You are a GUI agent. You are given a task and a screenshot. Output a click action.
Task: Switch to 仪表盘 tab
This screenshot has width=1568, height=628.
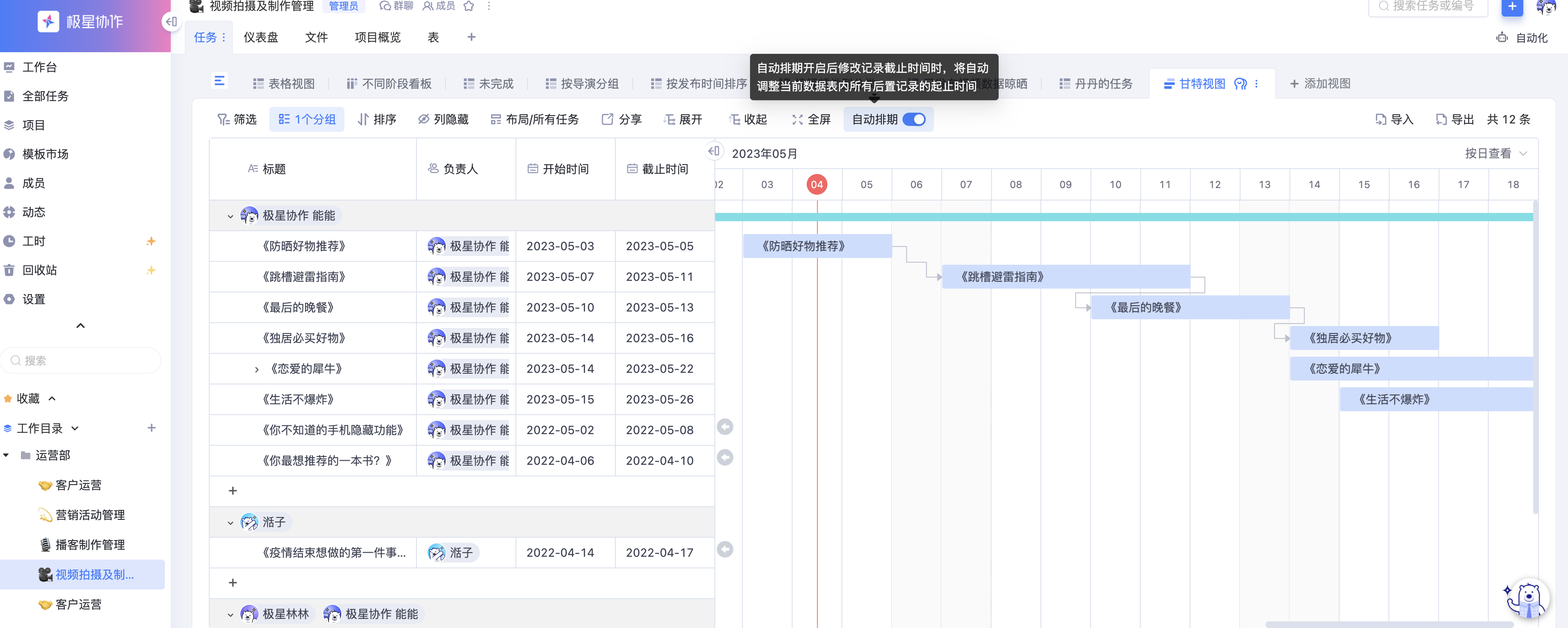tap(261, 38)
